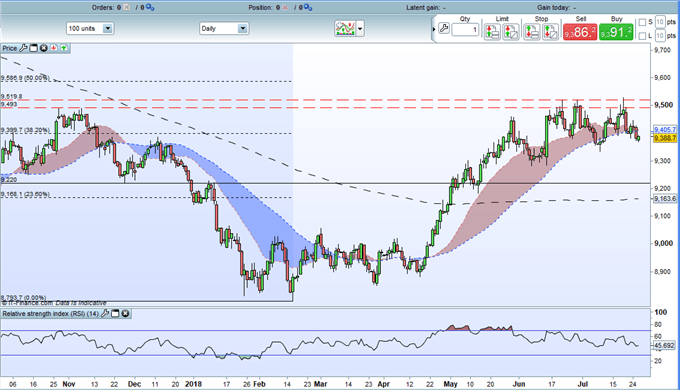This screenshot has height=390, width=680.
Task: Open the indicators chart icon
Action: tap(345, 29)
